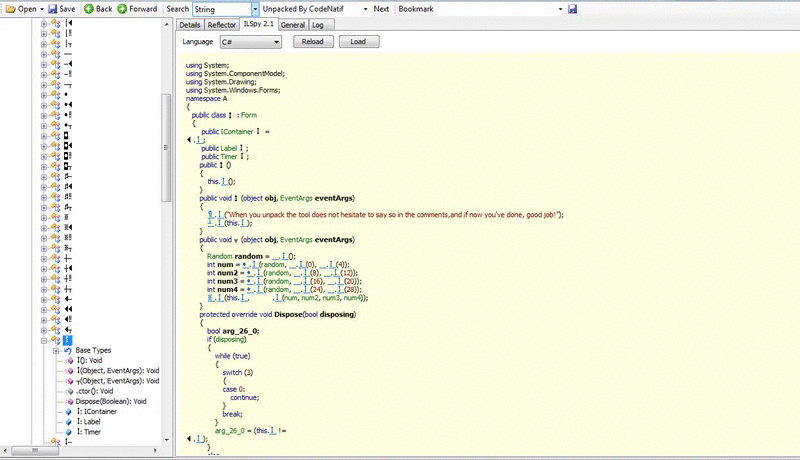Click the Form type link in code
Image resolution: width=800 pixels, height=460 pixels.
pos(249,115)
